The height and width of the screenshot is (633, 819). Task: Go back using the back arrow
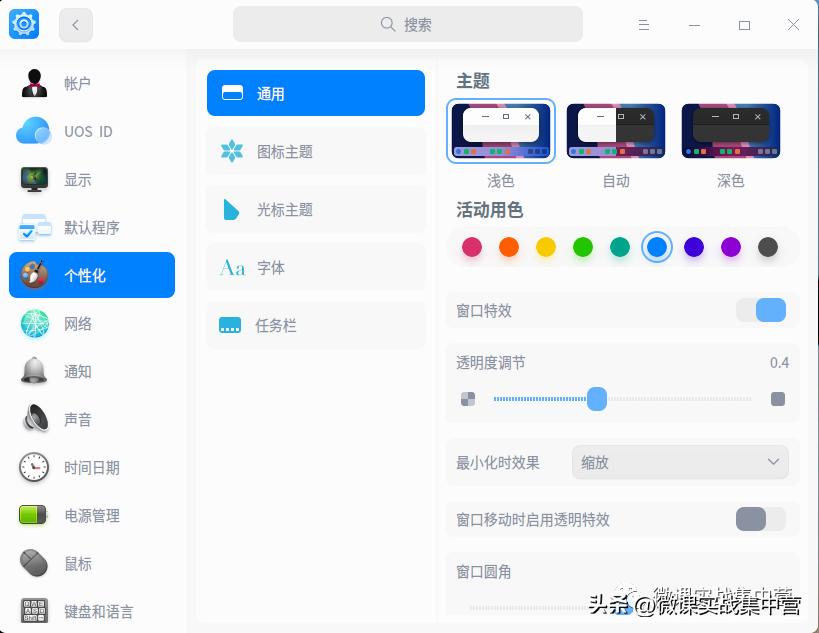pos(76,24)
